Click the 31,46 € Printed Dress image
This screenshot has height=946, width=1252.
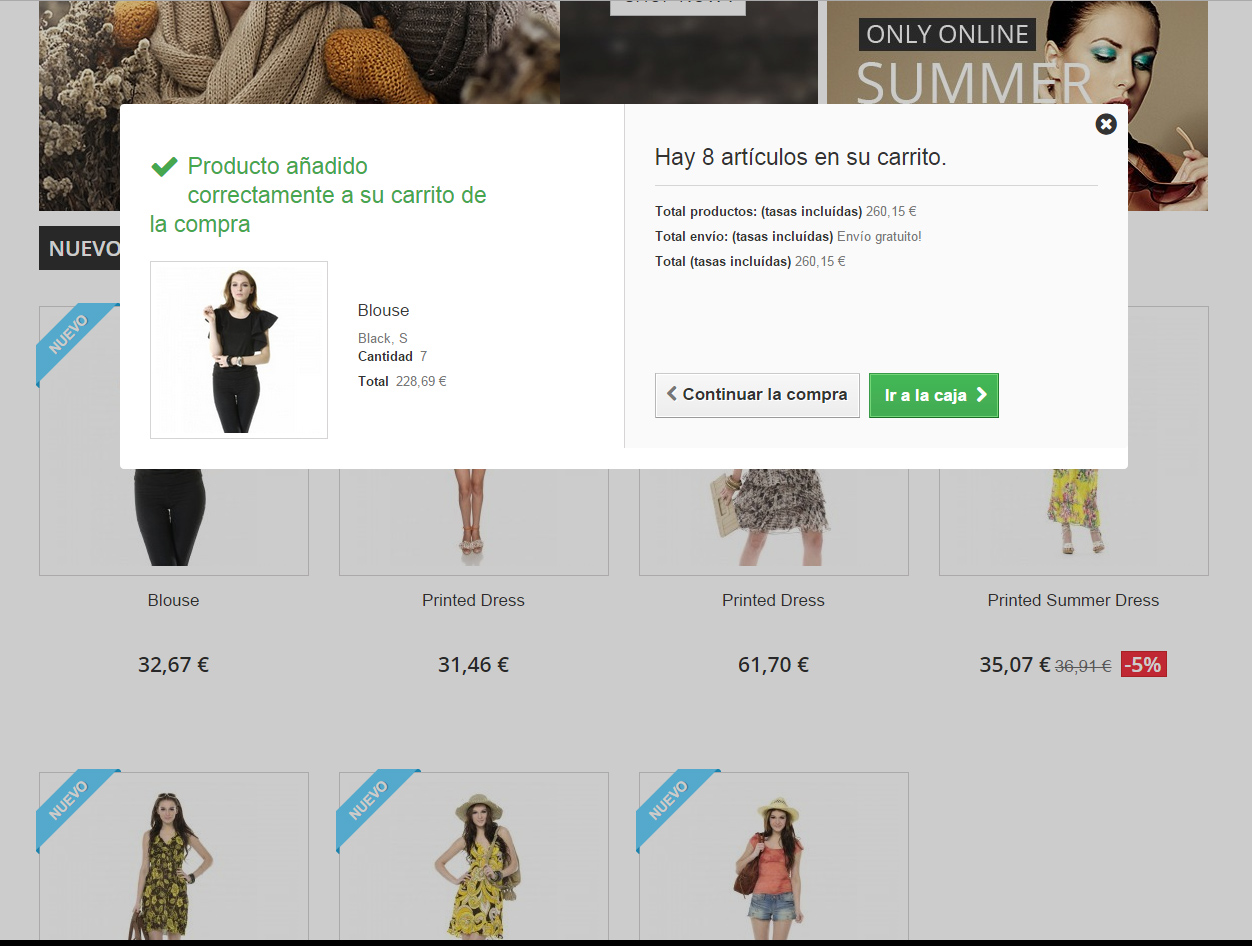click(473, 522)
